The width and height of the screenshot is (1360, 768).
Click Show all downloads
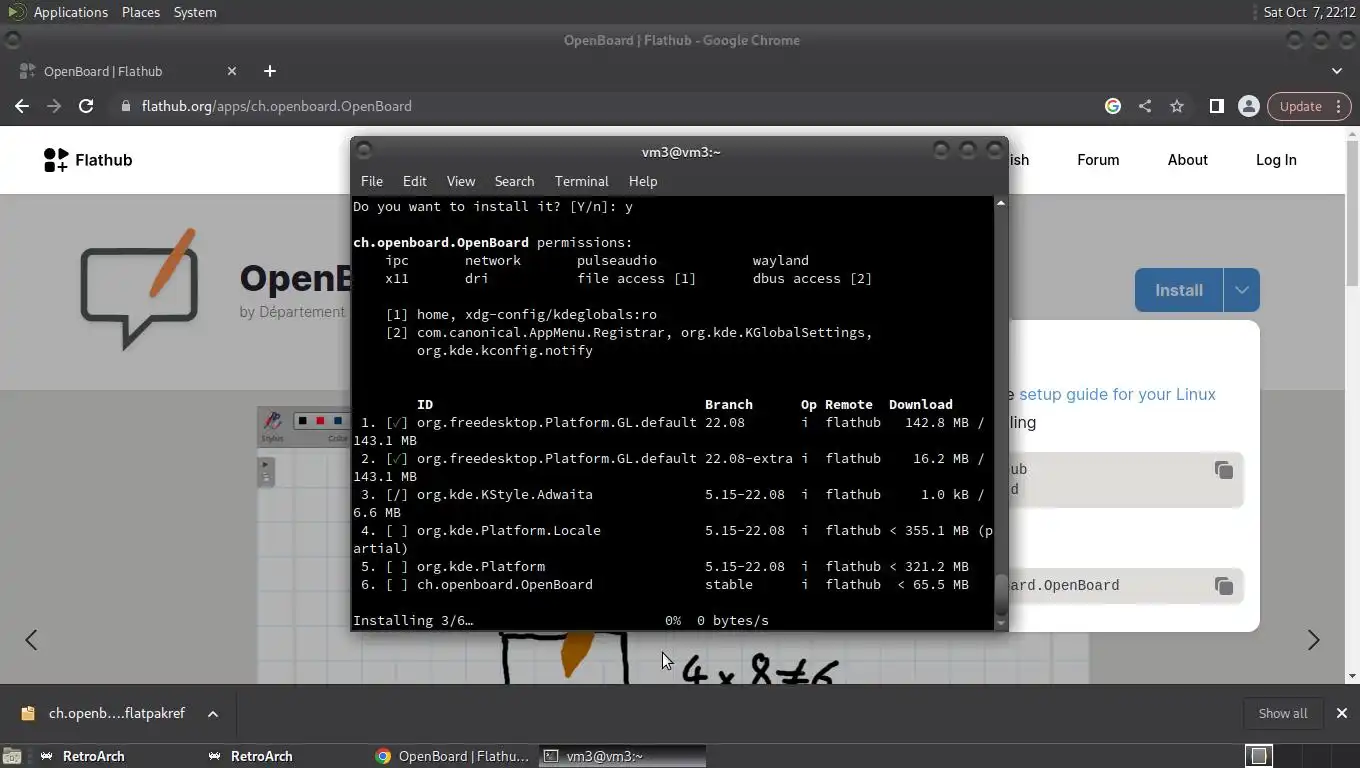[x=1282, y=713]
